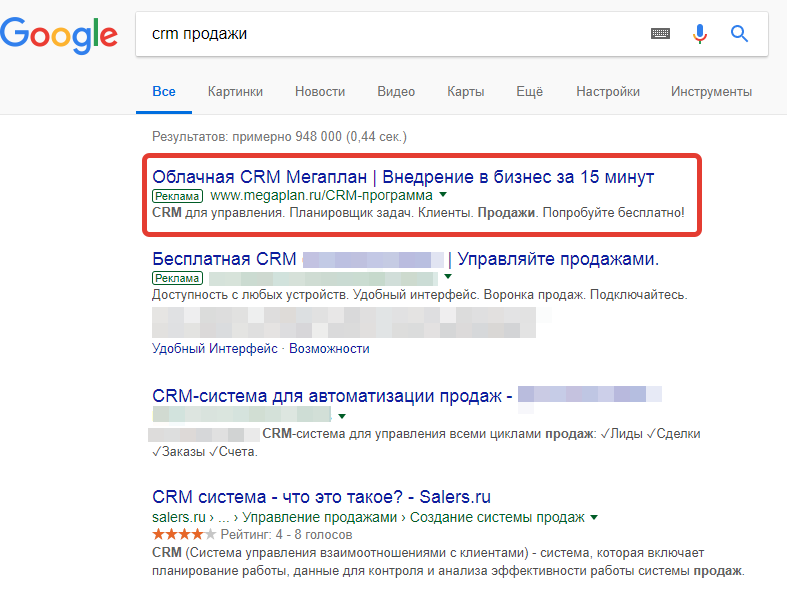The height and width of the screenshot is (593, 787).
Task: Open 'Настройки' search settings
Action: (608, 92)
